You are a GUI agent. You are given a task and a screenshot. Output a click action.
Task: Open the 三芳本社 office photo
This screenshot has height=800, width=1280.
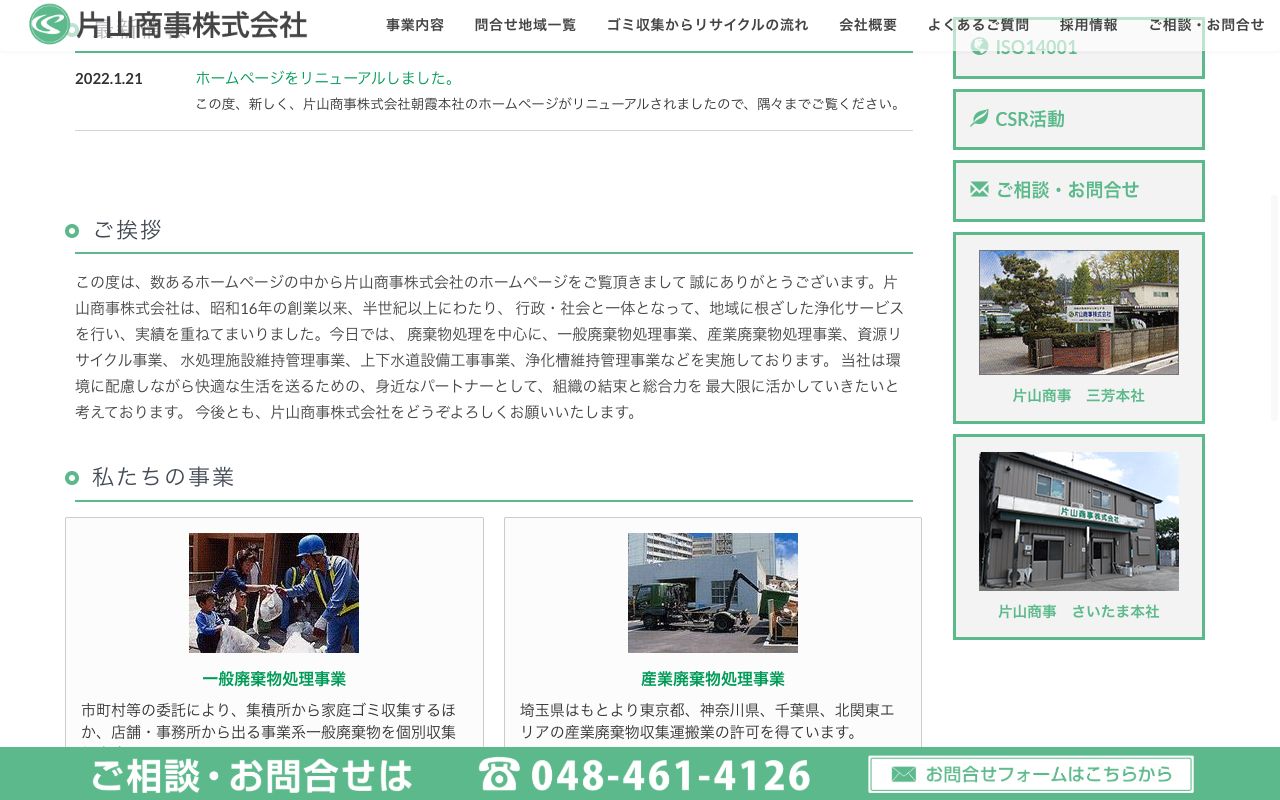tap(1079, 312)
